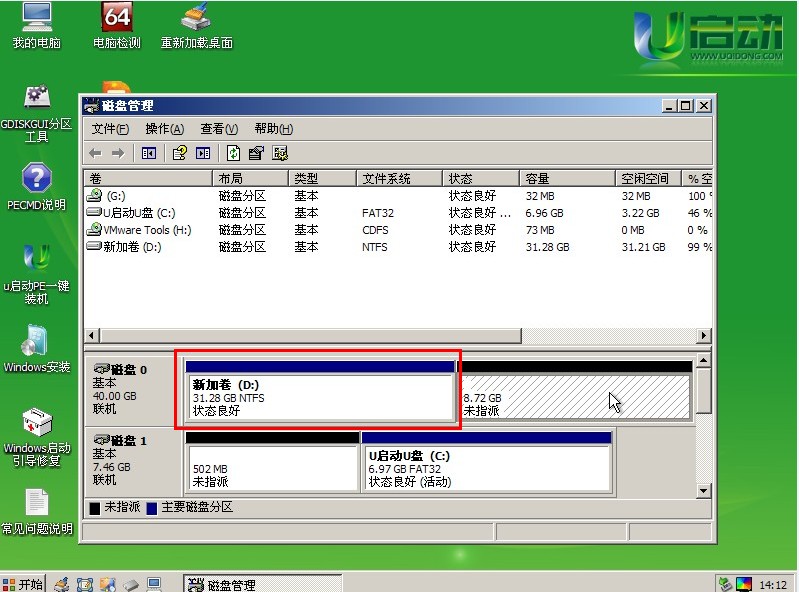
Task: Click the network tray icon
Action: point(725,584)
